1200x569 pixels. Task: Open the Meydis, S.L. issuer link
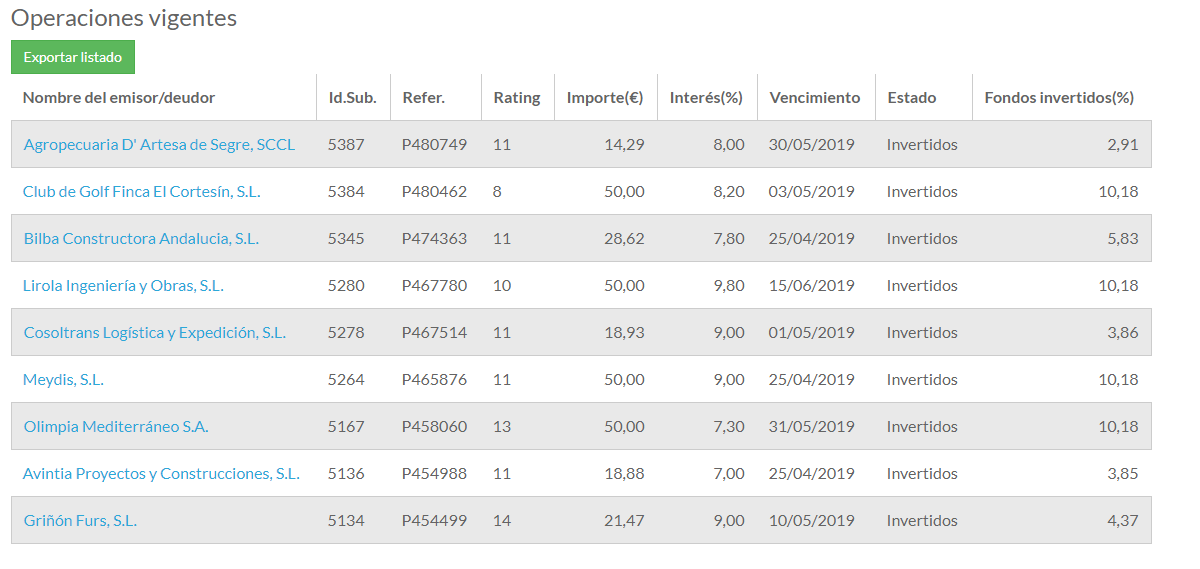(x=63, y=379)
